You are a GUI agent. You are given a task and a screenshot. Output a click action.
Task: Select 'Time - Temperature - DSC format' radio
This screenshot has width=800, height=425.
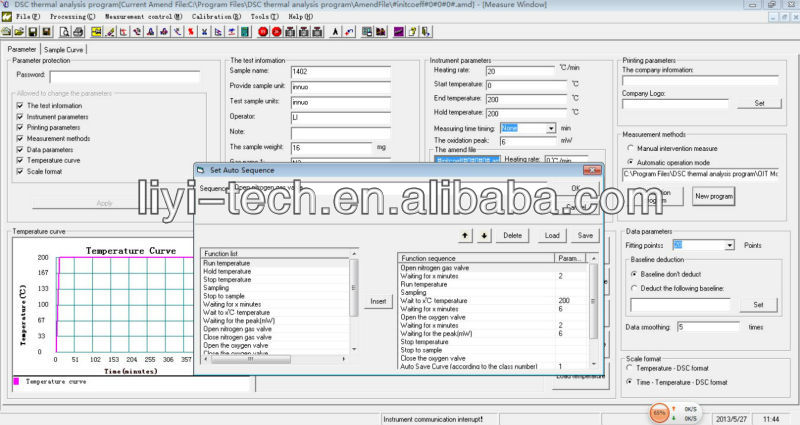[x=629, y=382]
